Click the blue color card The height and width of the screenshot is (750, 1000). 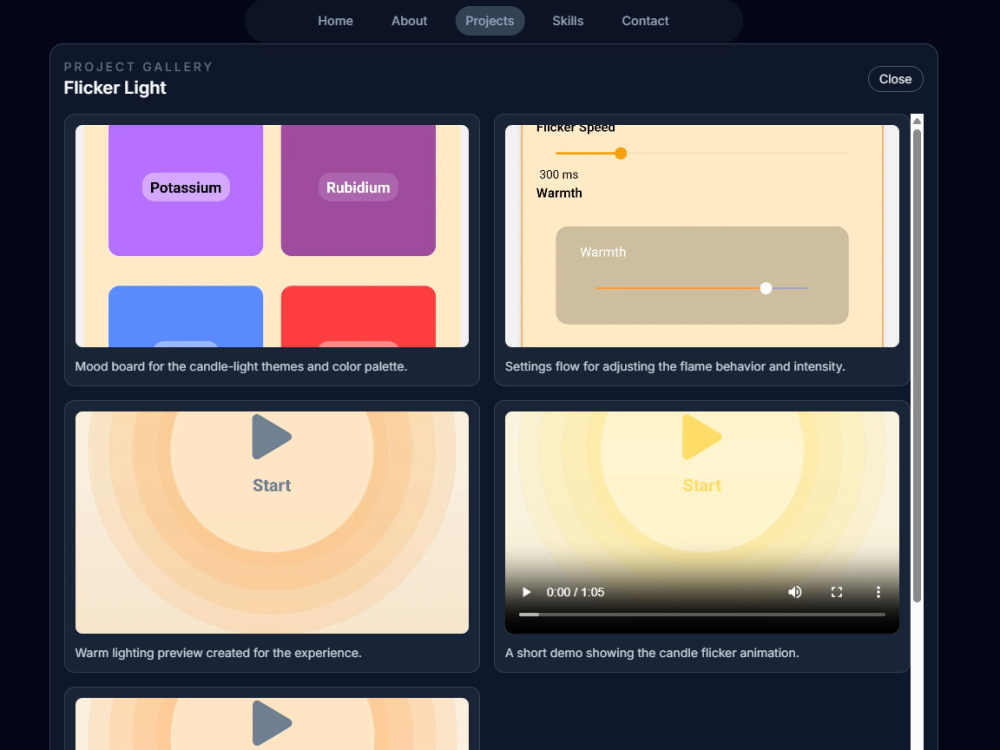[x=186, y=316]
